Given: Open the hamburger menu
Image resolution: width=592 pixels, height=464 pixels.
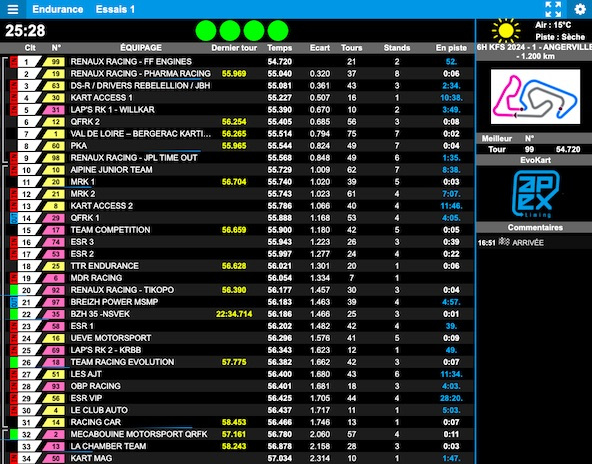Looking at the screenshot, I should pos(12,9).
